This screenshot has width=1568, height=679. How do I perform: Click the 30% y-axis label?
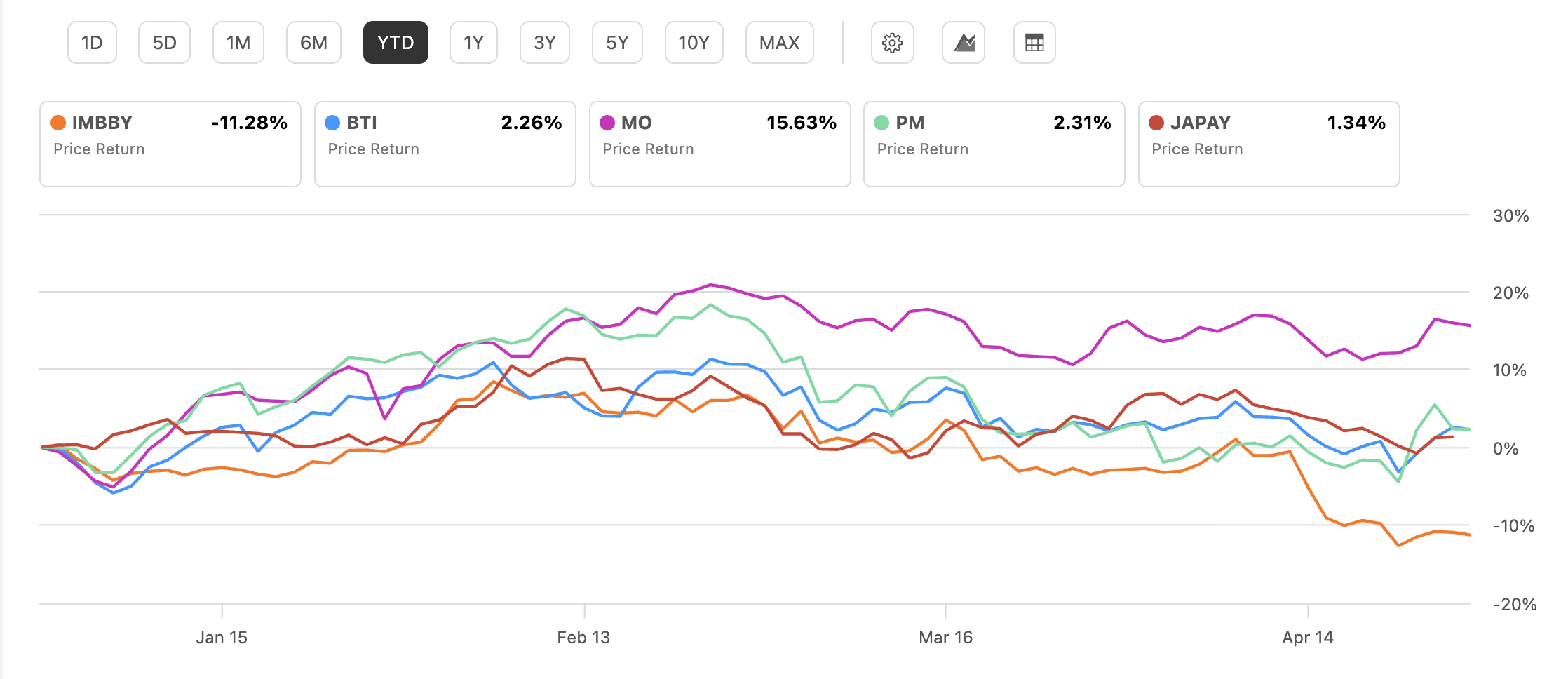[x=1510, y=216]
